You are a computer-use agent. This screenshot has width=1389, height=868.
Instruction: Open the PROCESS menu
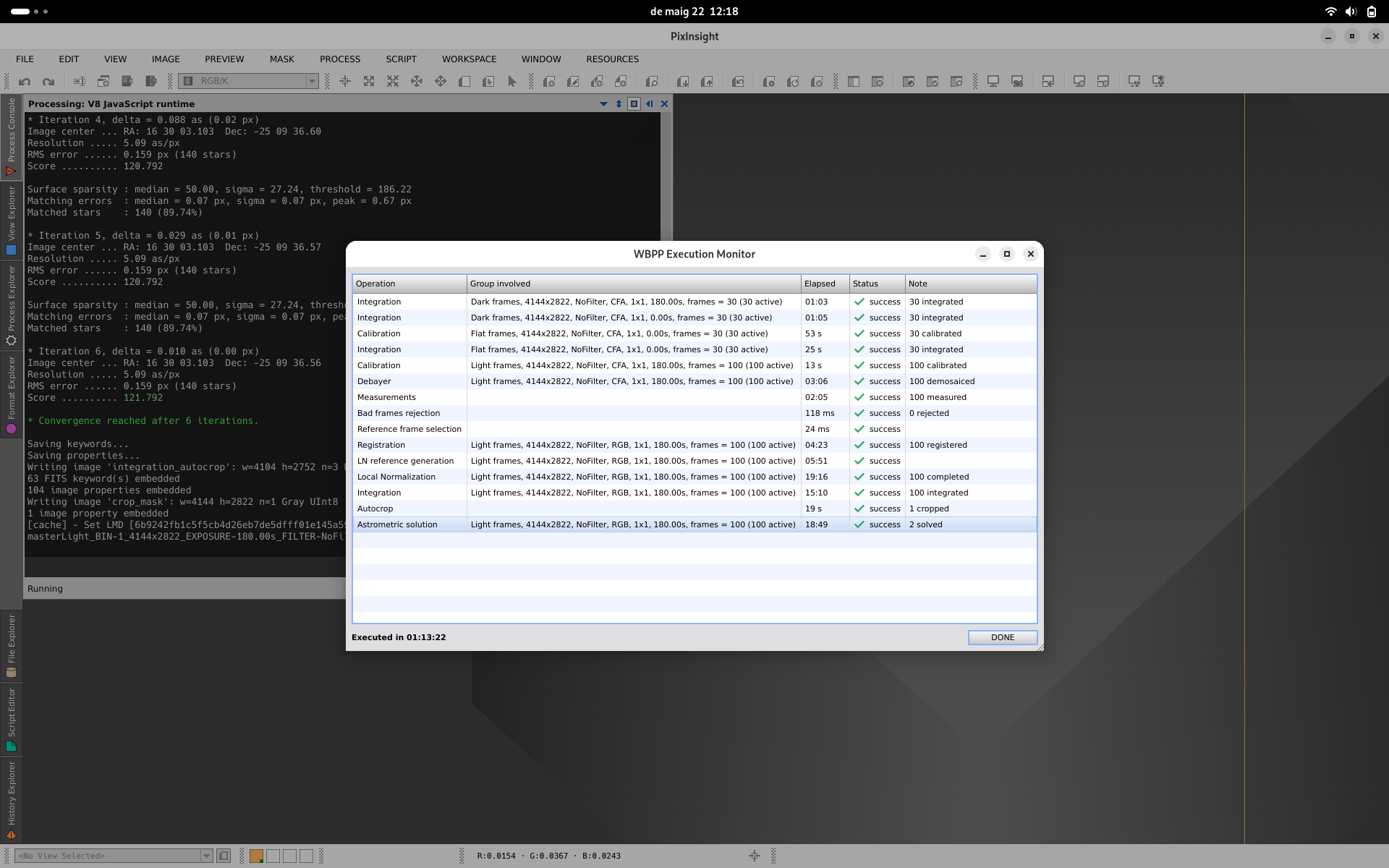340,59
